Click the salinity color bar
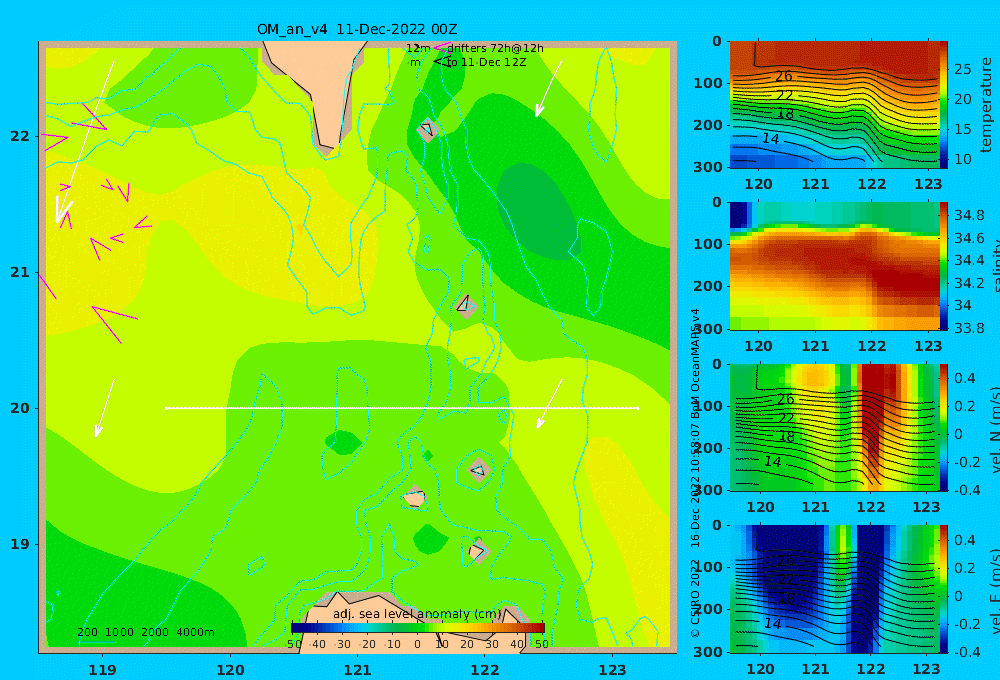The width and height of the screenshot is (1000, 680). pyautogui.click(x=944, y=266)
